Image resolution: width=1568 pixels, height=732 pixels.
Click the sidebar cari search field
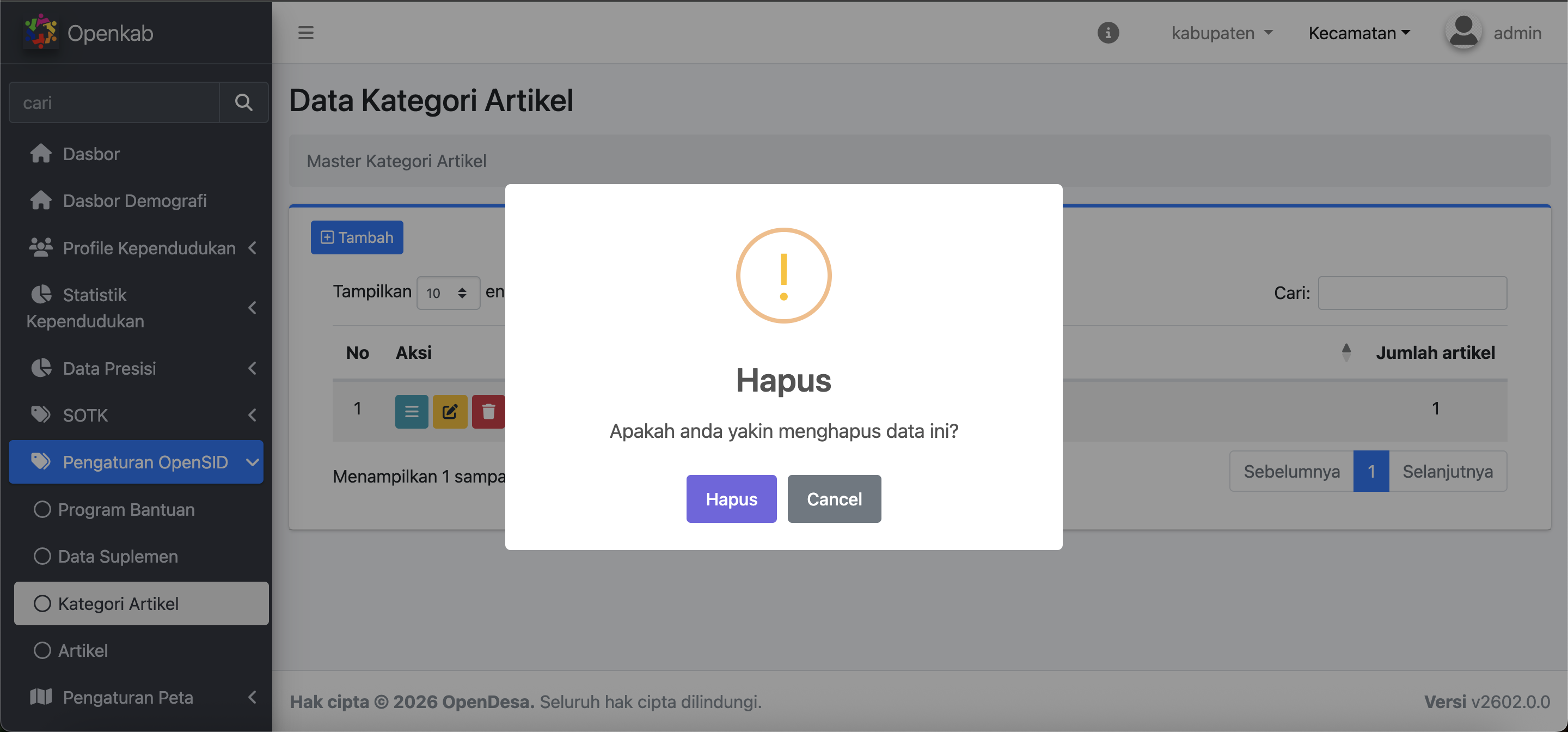click(x=115, y=102)
